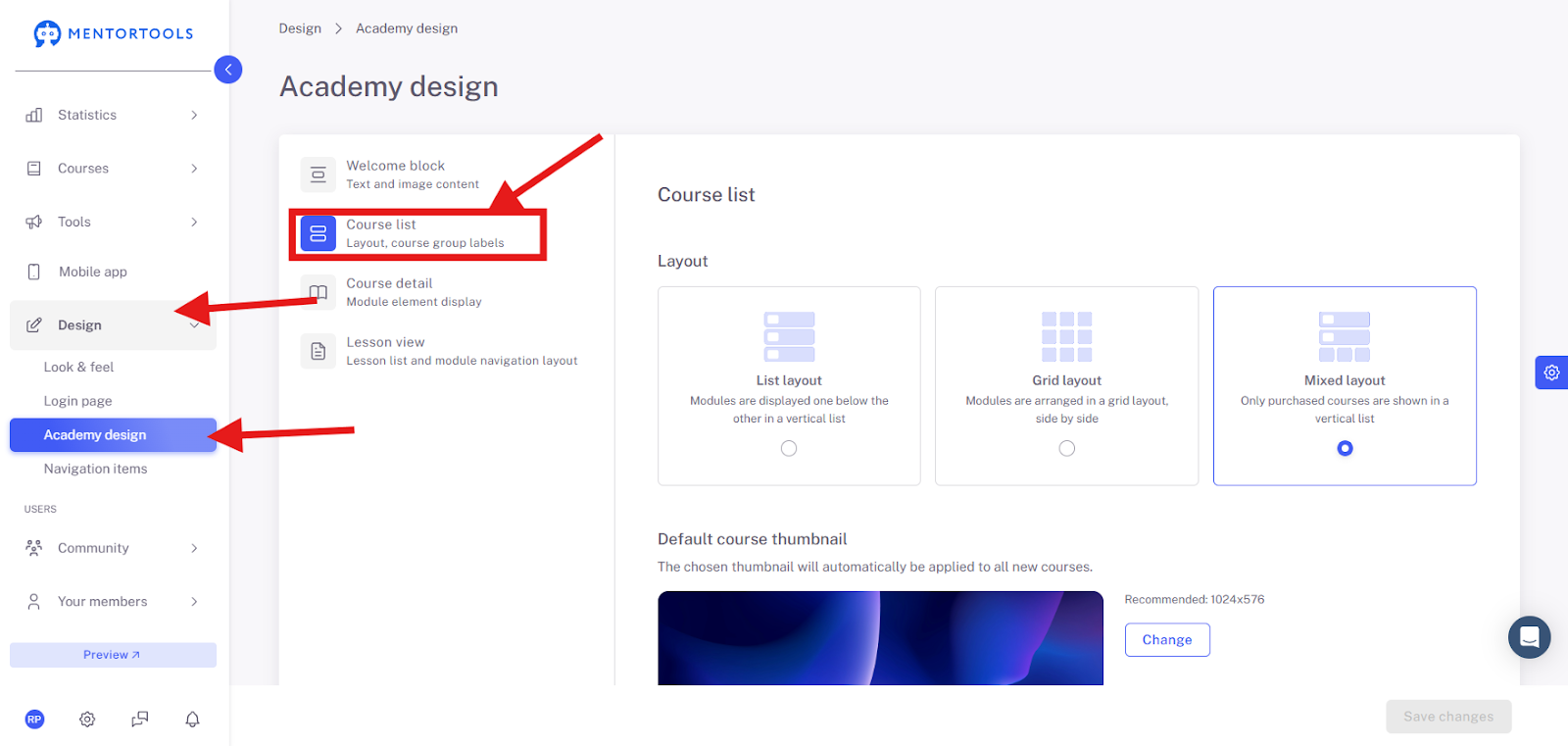Click the Lesson view document icon
Viewport: 1568px width, 746px height.
coord(318,351)
